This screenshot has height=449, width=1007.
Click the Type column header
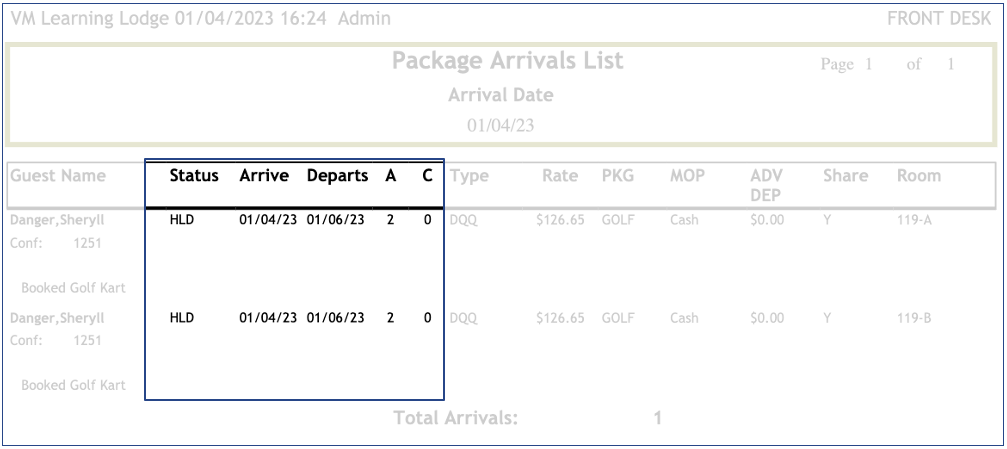coord(469,176)
